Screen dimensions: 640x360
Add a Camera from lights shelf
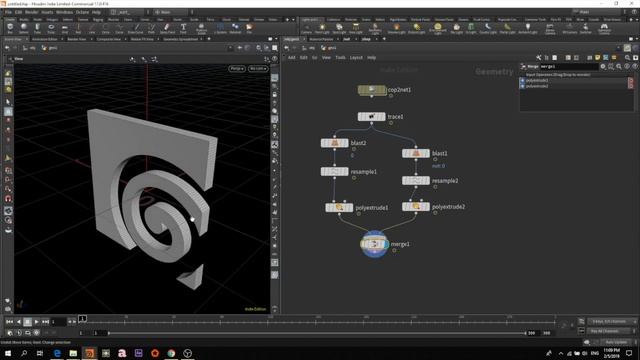point(307,29)
